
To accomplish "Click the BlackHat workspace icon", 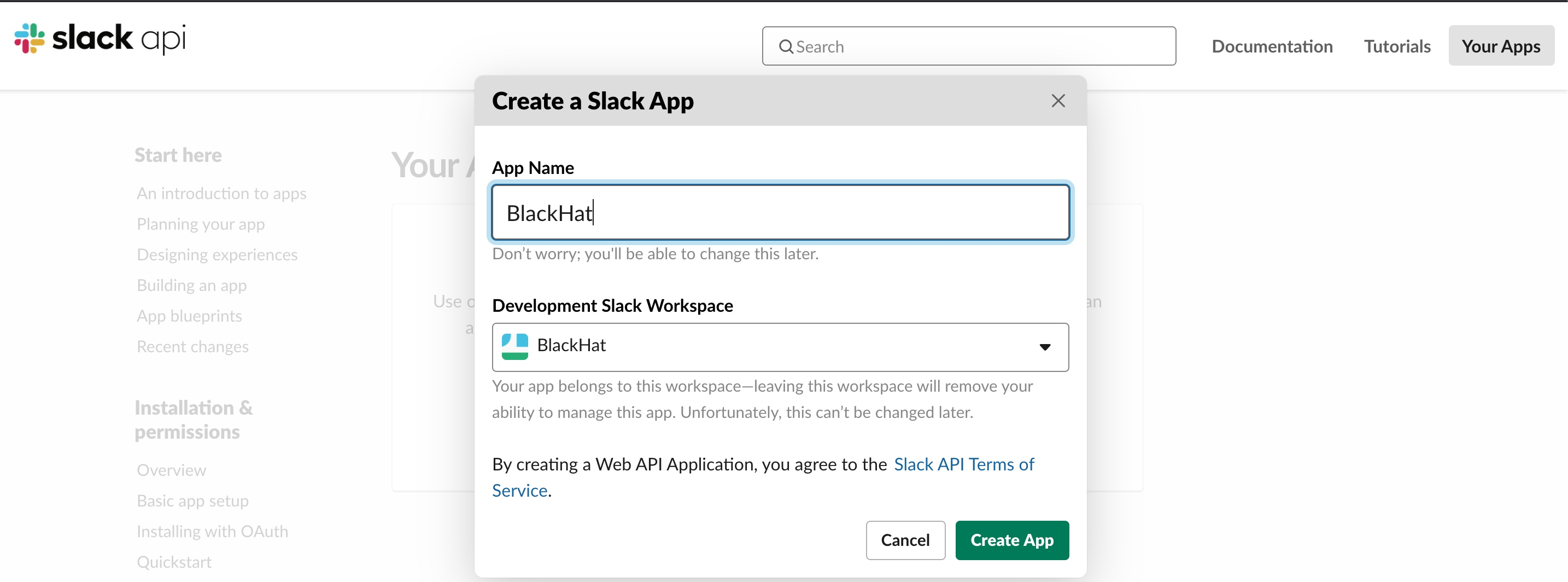I will pyautogui.click(x=514, y=346).
